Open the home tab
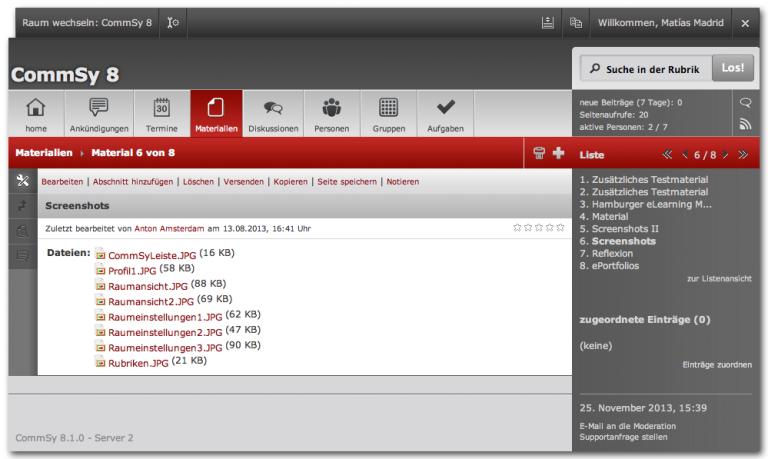 (x=36, y=114)
